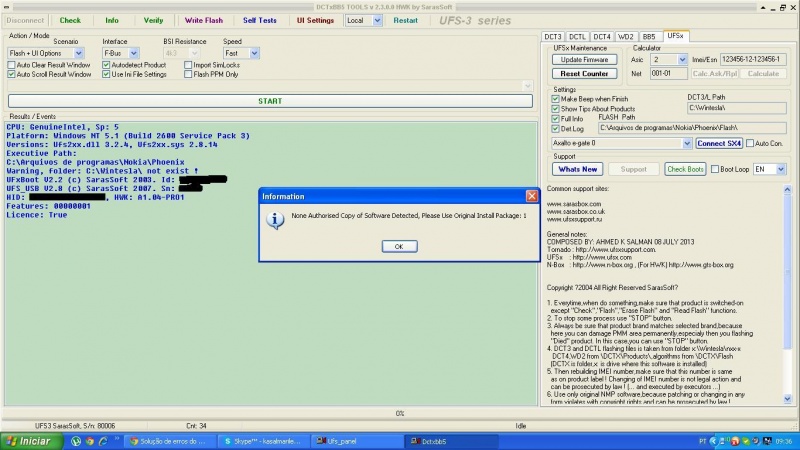
Task: Click the support notes scroll-up arrow
Action: 787,189
